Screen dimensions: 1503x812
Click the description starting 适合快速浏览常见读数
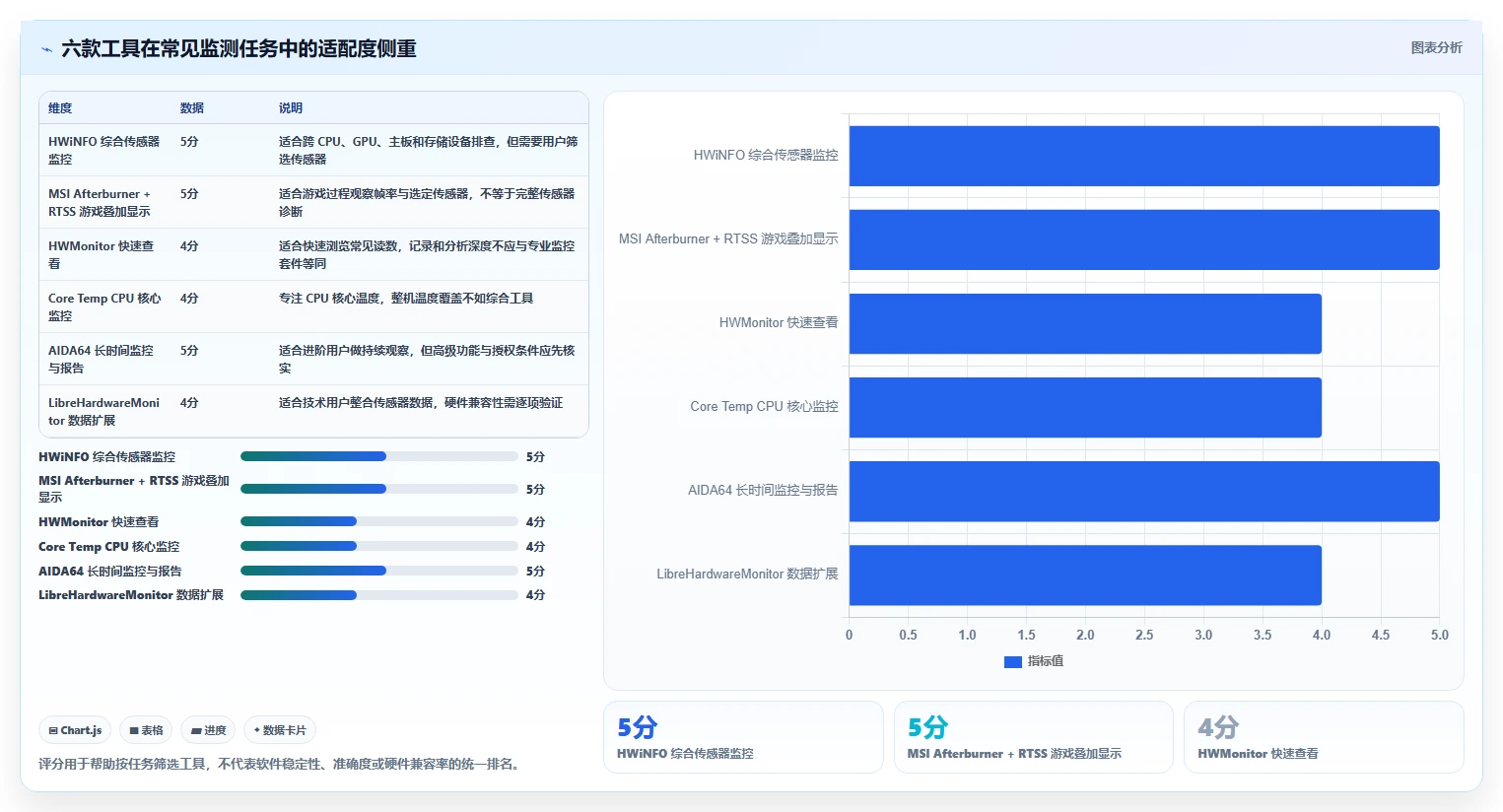(427, 254)
